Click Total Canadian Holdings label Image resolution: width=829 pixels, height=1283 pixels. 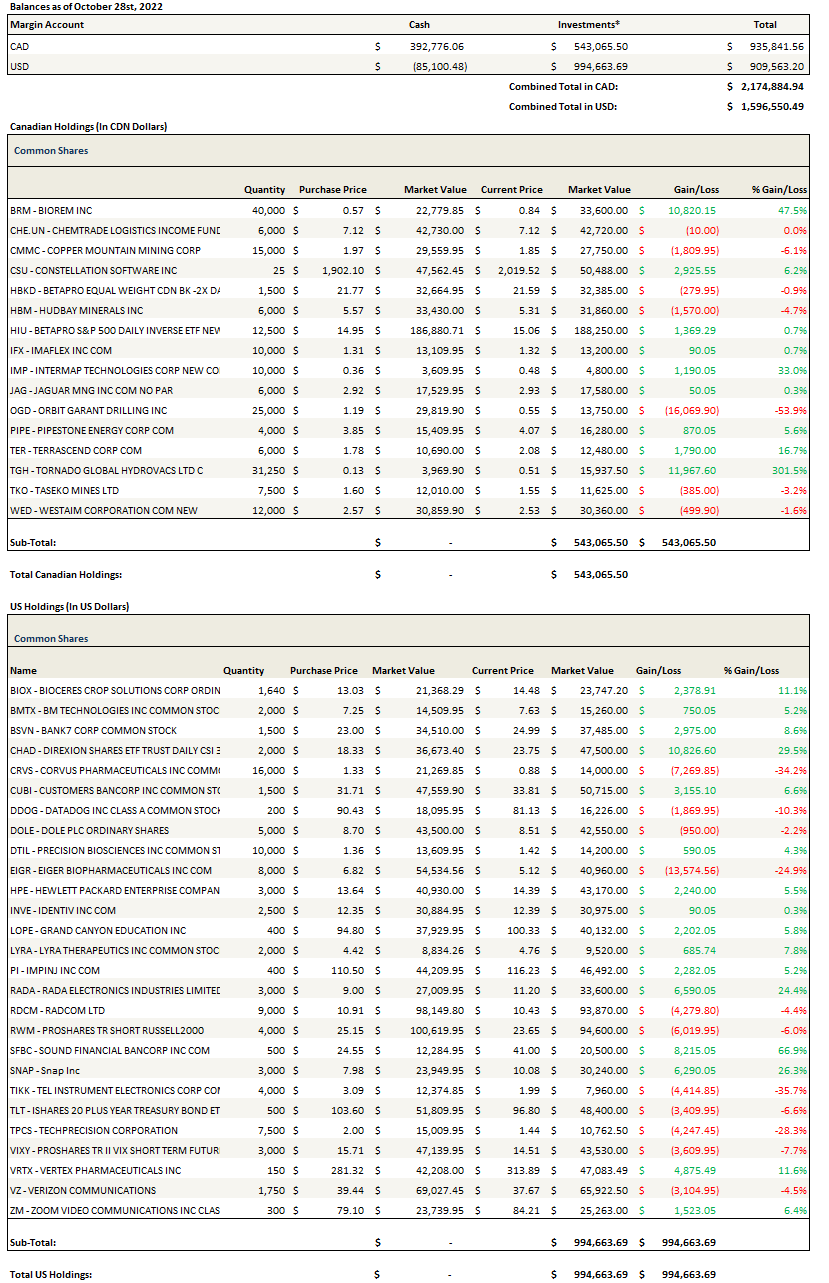pos(65,575)
